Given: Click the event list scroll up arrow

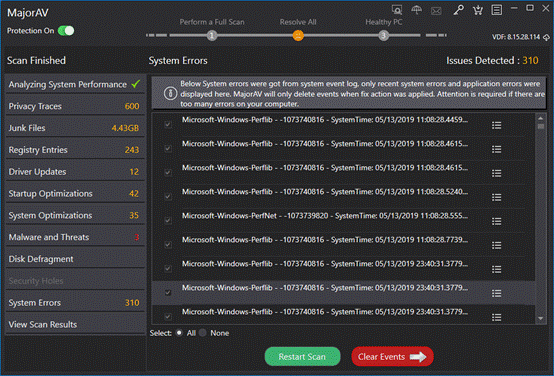Looking at the screenshot, I should 541,118.
